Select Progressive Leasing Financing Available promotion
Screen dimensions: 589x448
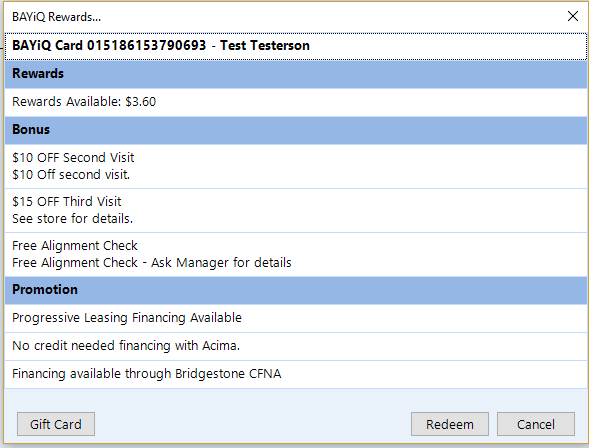(x=296, y=318)
